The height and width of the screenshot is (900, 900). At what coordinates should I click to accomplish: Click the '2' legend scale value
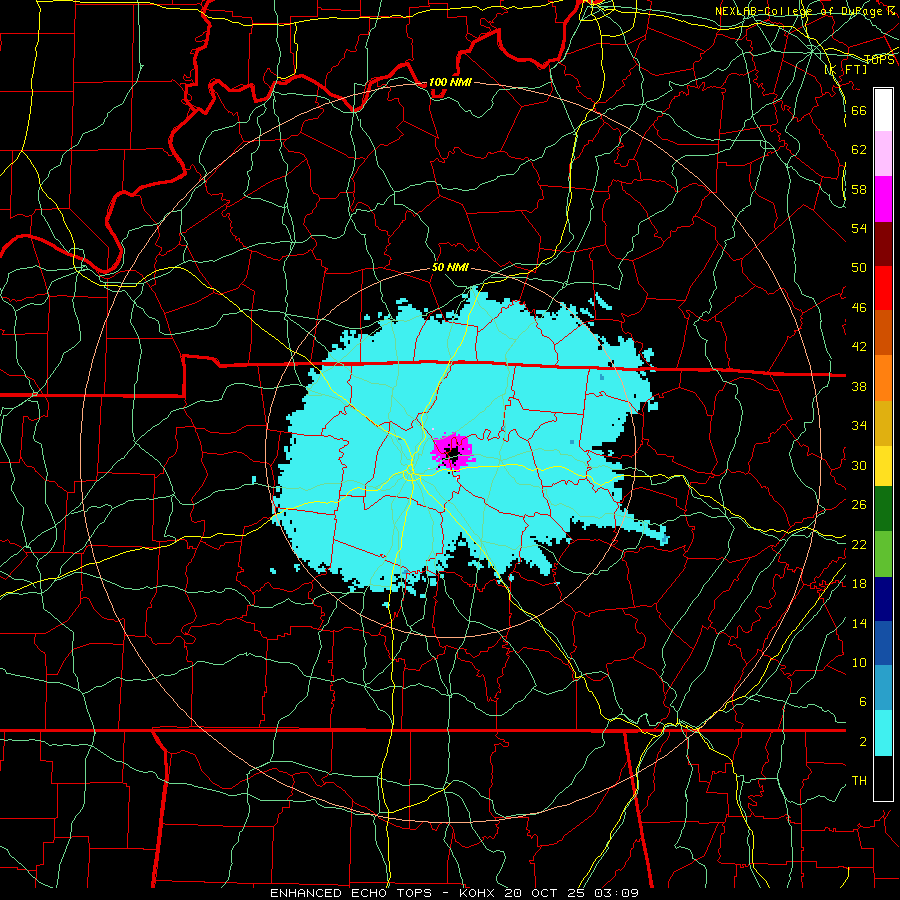pyautogui.click(x=863, y=742)
